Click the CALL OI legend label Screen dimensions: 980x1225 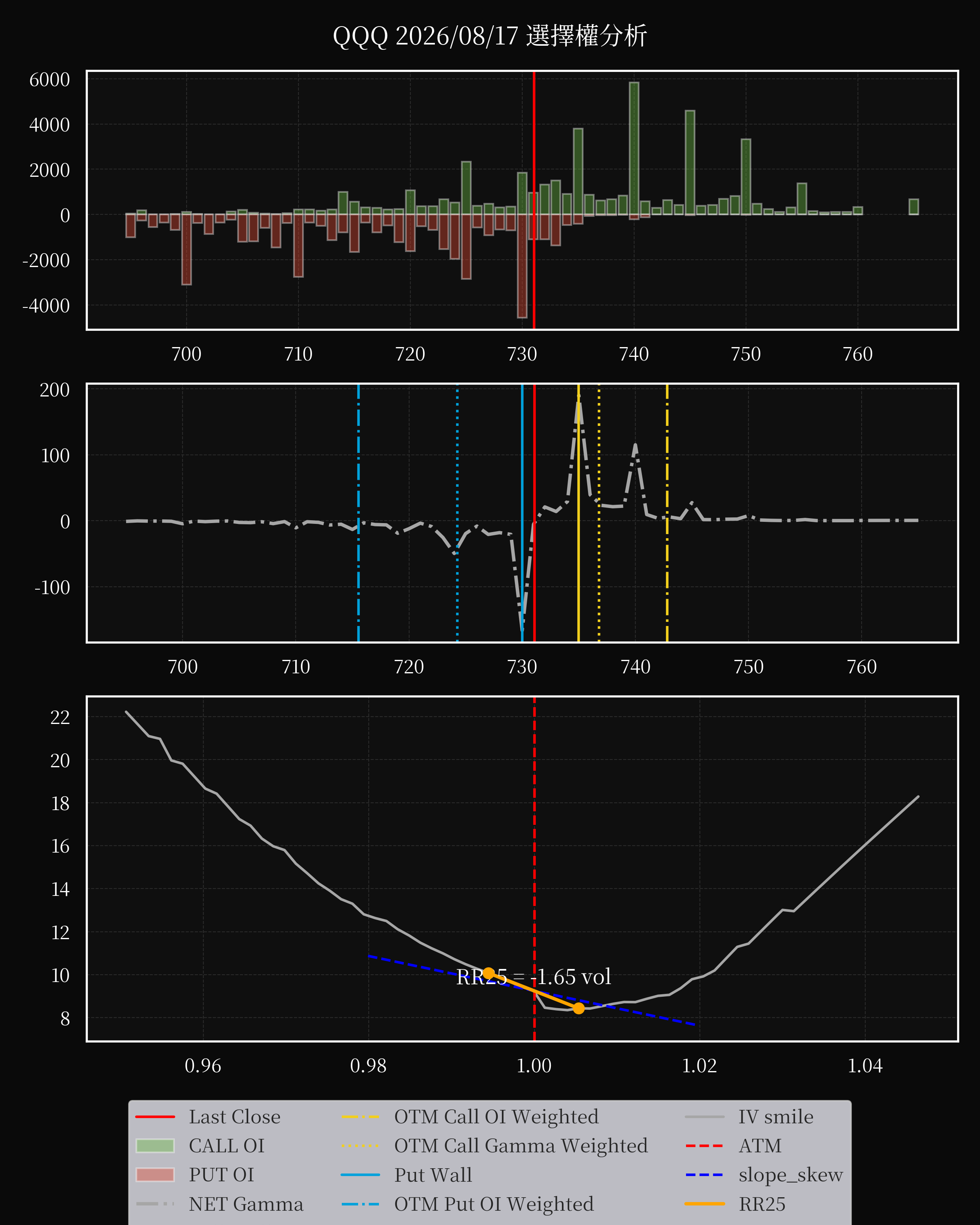(x=227, y=1145)
